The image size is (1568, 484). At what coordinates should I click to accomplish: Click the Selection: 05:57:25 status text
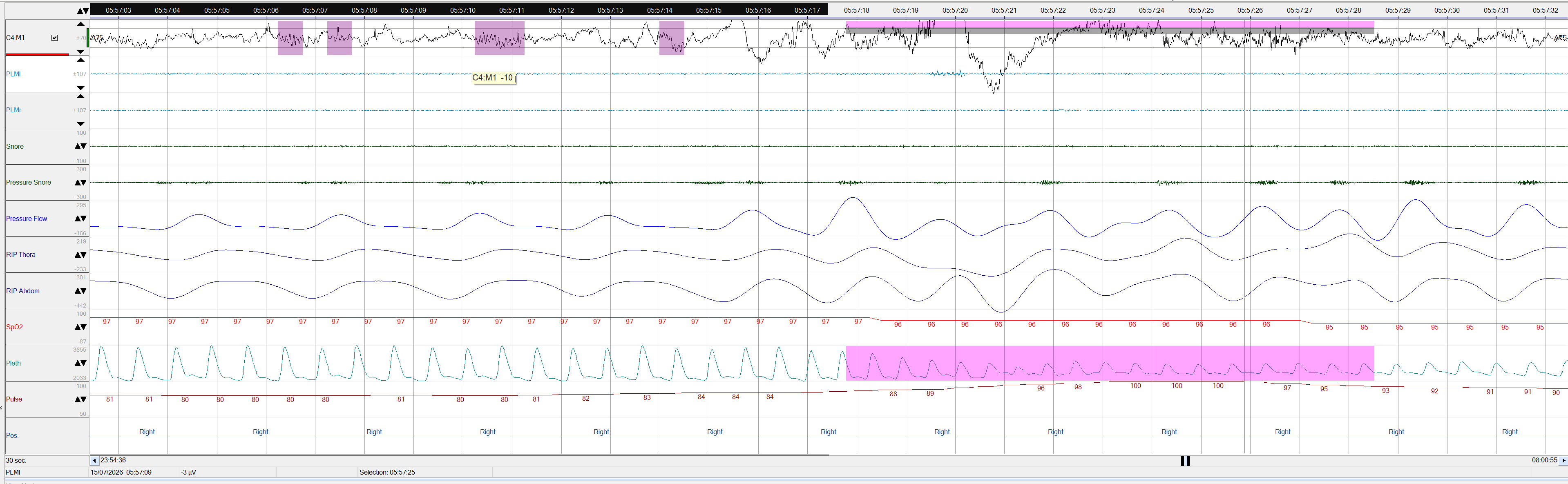click(x=387, y=473)
